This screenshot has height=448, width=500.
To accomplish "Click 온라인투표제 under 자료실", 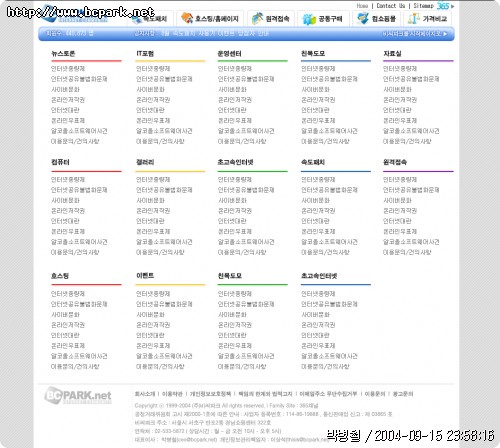I will click(400, 120).
